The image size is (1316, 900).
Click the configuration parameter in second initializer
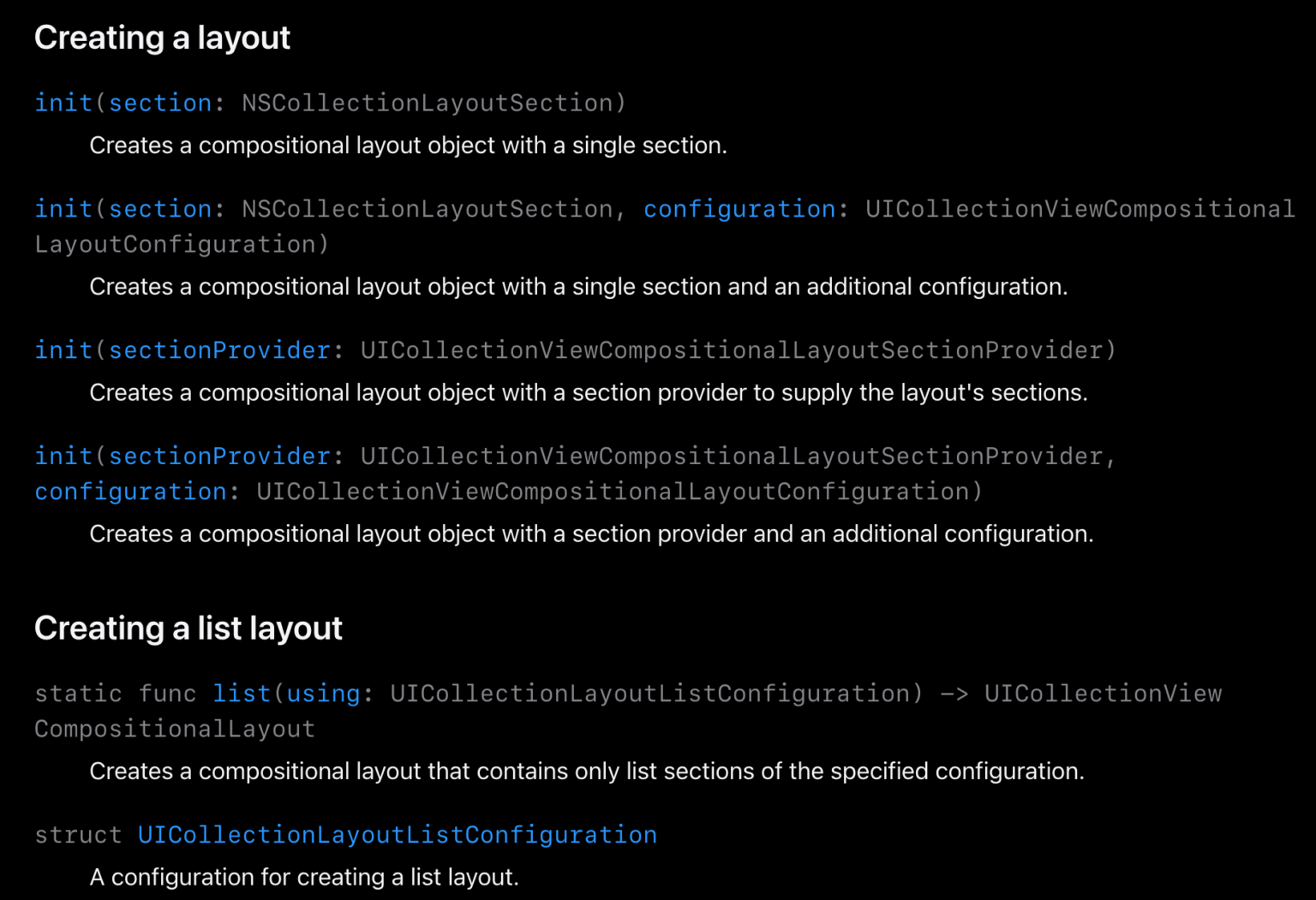[x=739, y=209]
